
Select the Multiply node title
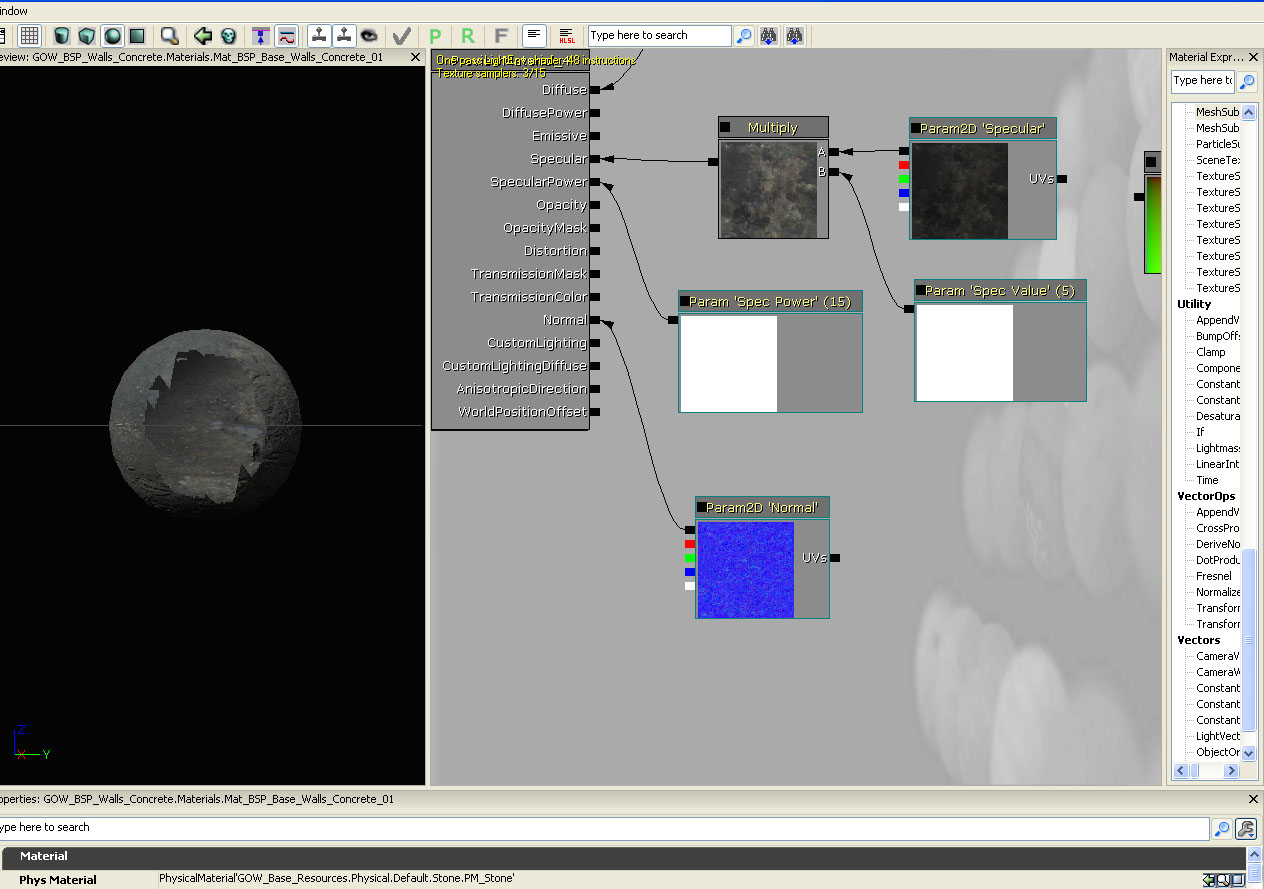pyautogui.click(x=773, y=127)
